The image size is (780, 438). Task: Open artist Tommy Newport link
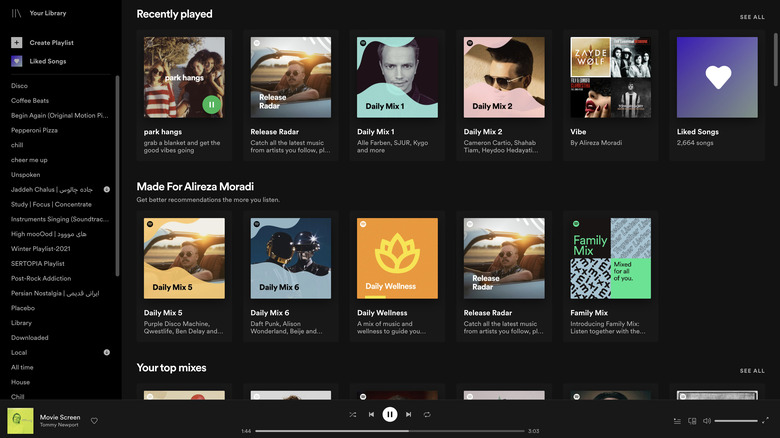(59, 425)
